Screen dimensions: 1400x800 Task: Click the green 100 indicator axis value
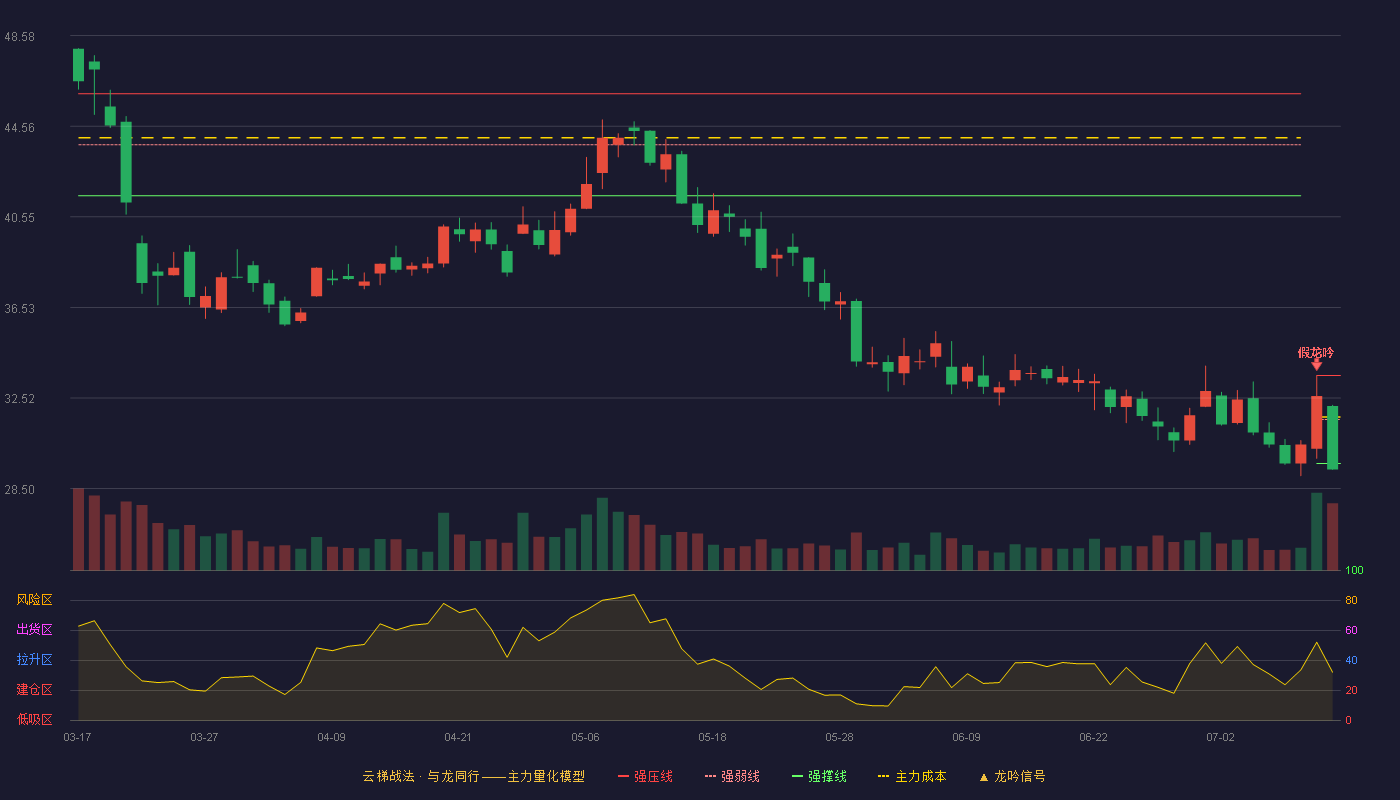(x=1354, y=571)
